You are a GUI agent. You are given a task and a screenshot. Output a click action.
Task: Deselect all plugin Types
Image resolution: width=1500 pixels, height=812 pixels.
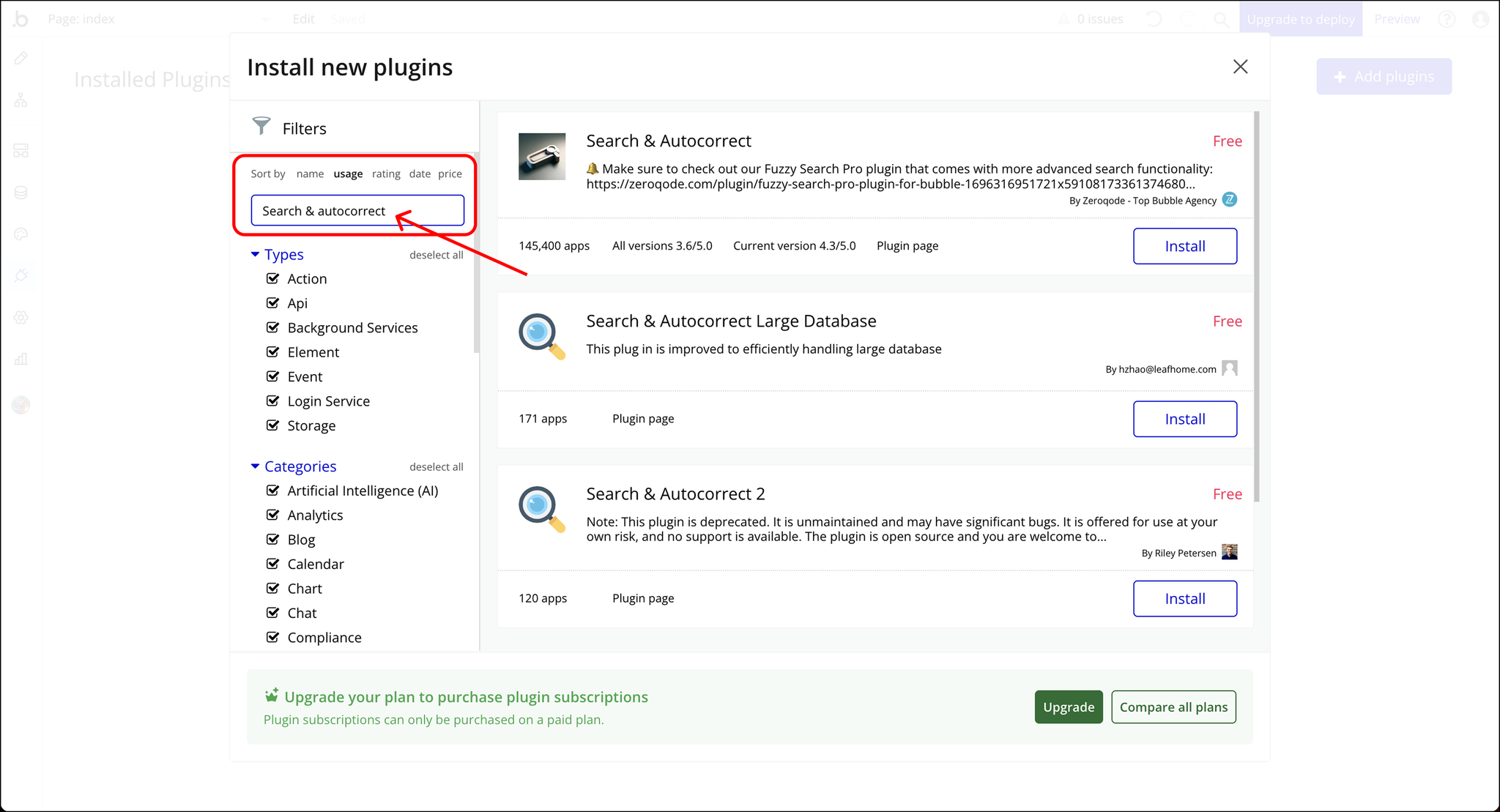[436, 255]
